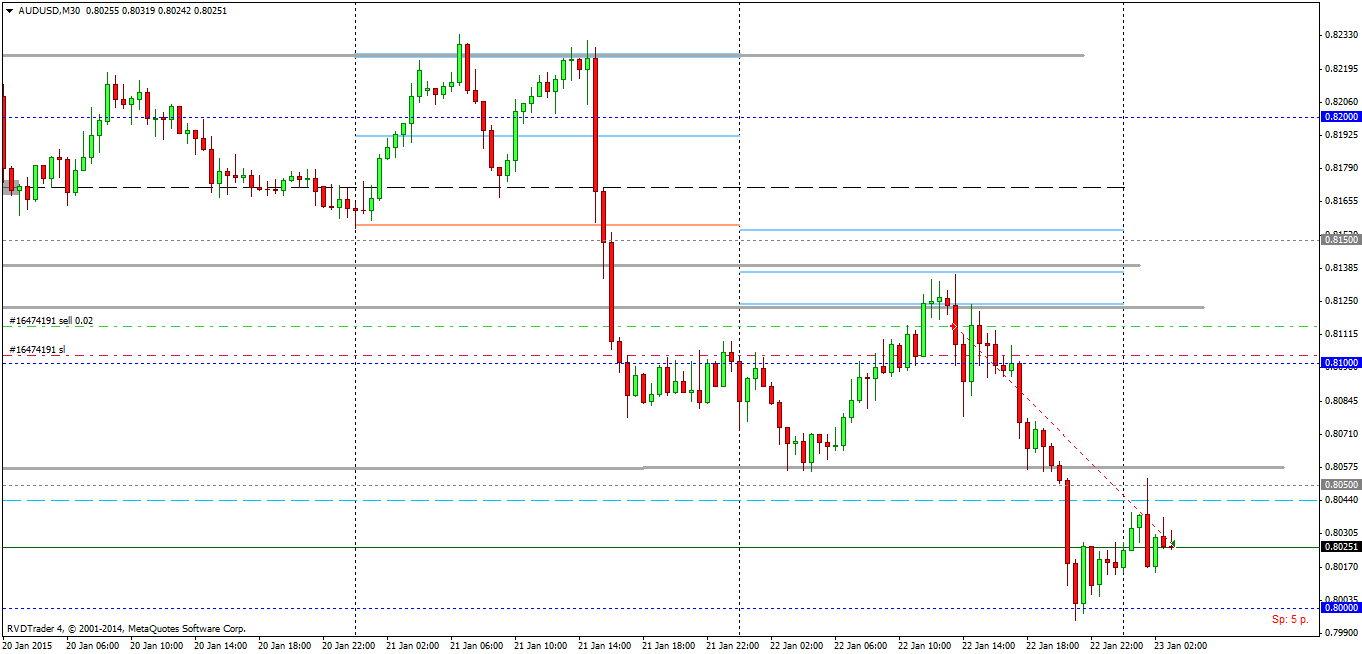Click the '21 Jan 22:00' time label
Viewport: 1362px width, 654px height.
732,646
